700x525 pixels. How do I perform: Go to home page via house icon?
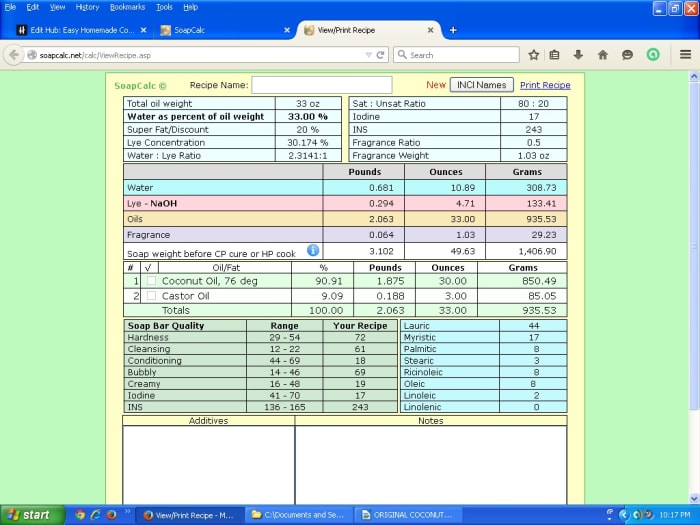pos(603,55)
